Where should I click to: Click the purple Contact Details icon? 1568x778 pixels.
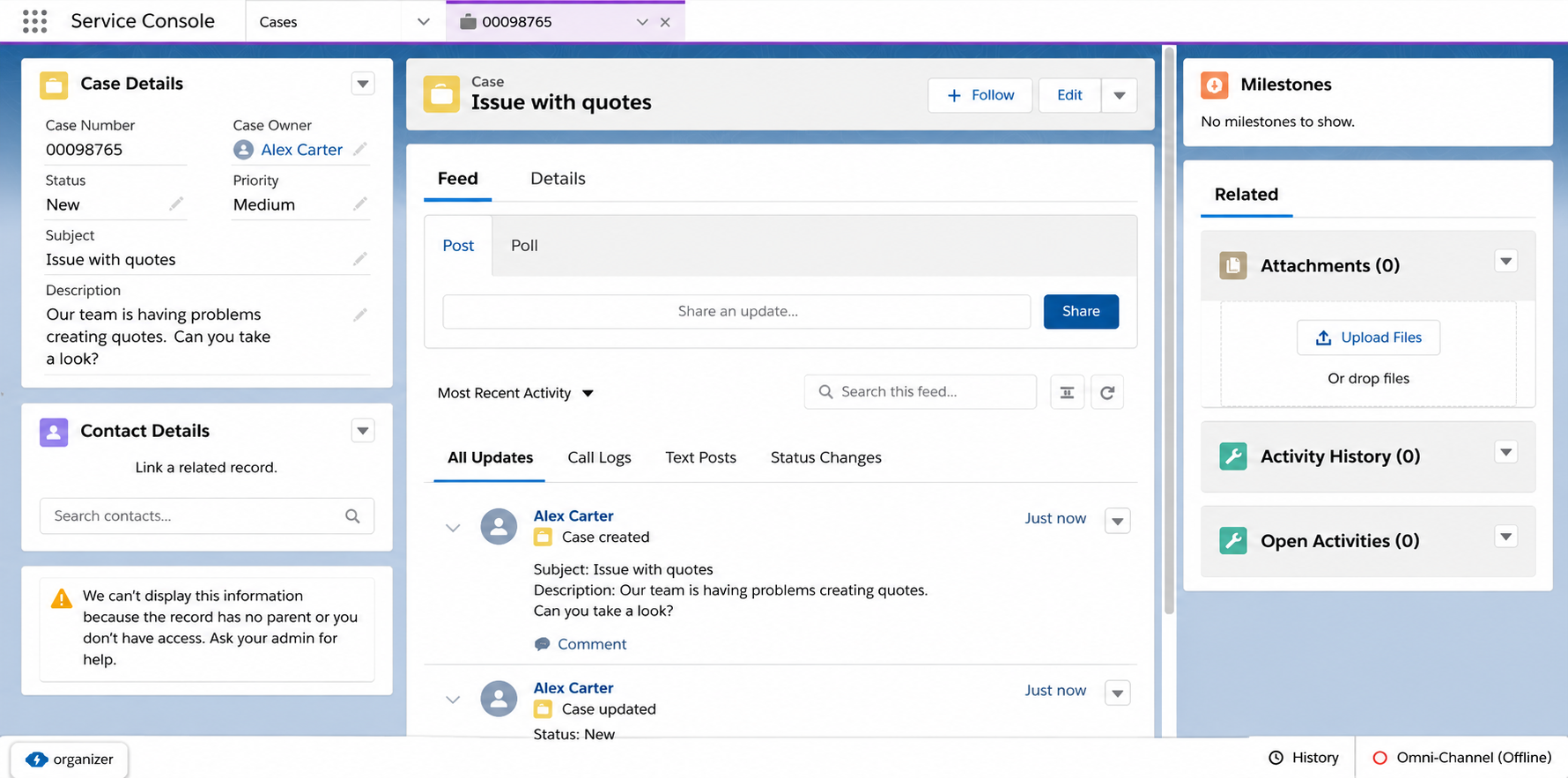(x=54, y=432)
